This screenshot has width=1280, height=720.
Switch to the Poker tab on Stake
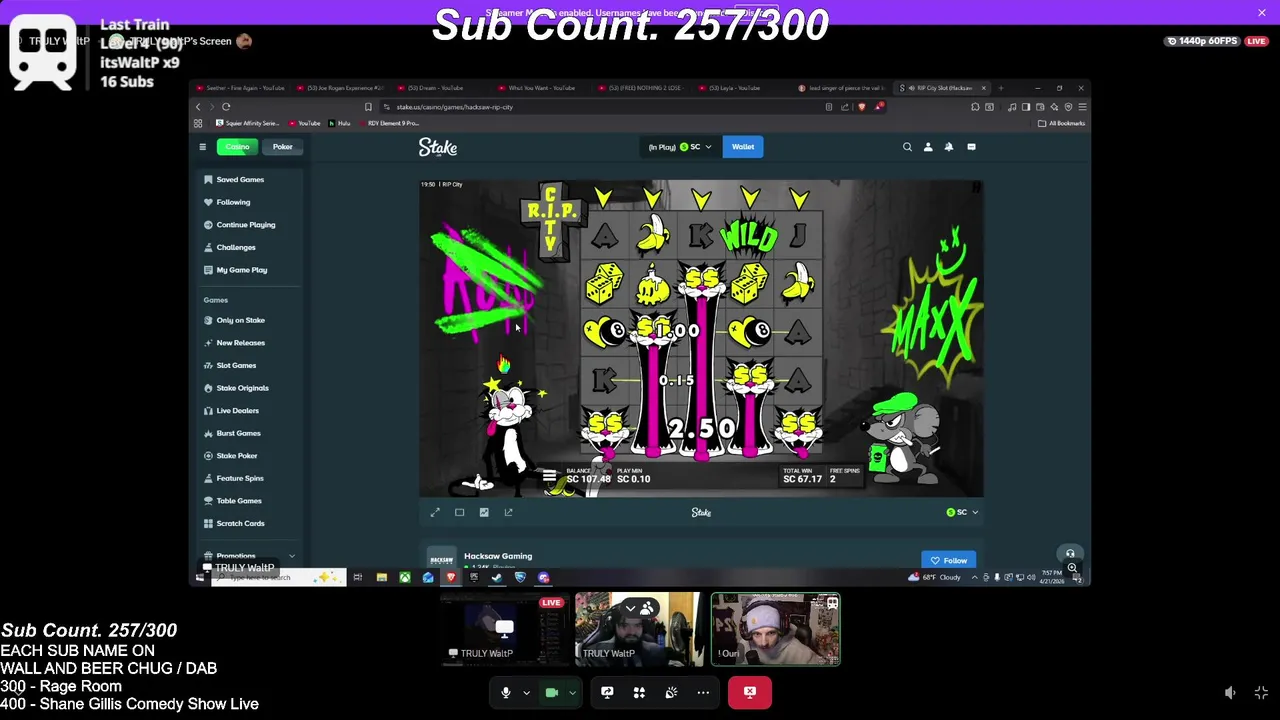[x=283, y=147]
